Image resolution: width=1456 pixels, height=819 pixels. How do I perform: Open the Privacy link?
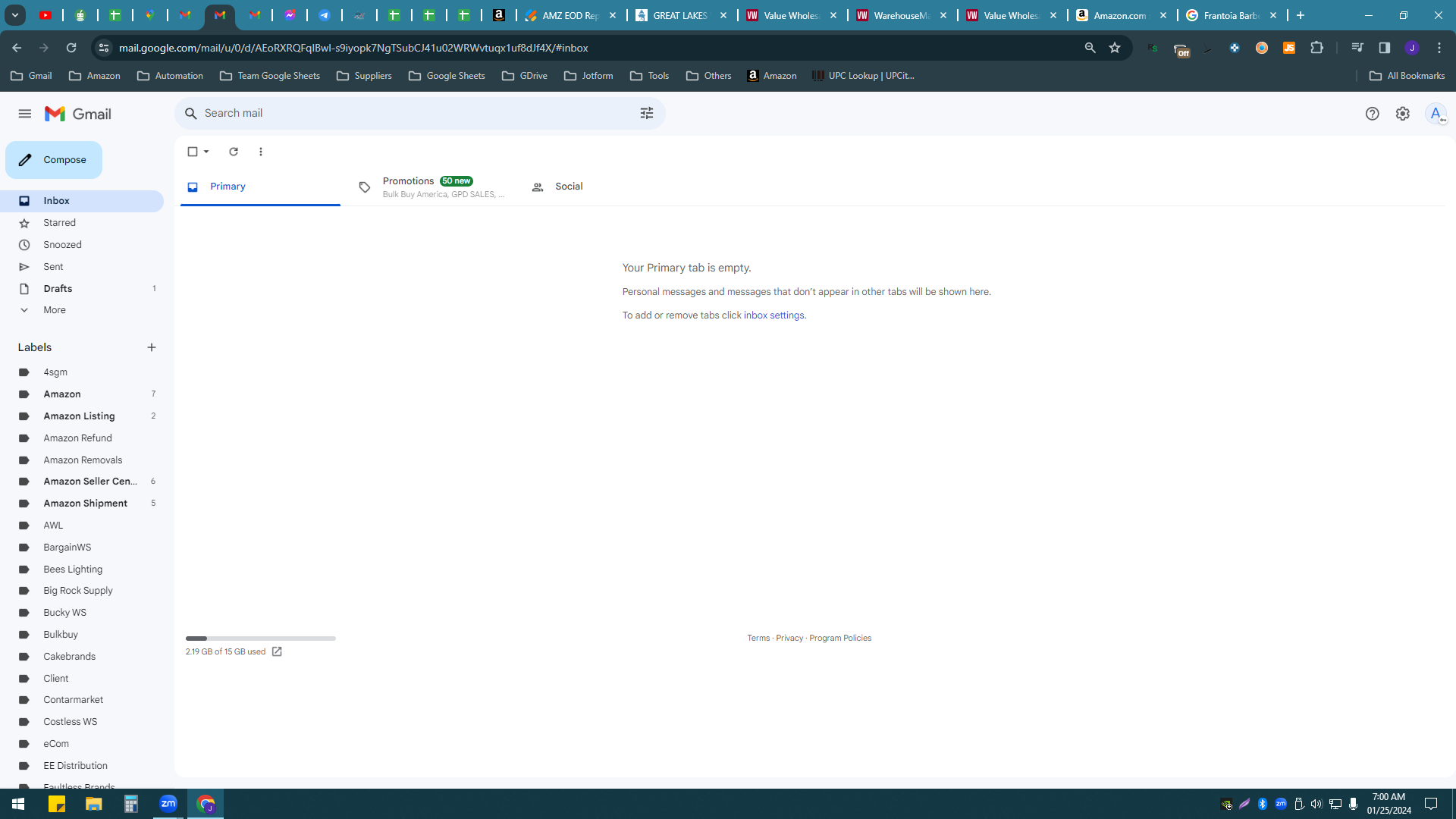(x=789, y=639)
